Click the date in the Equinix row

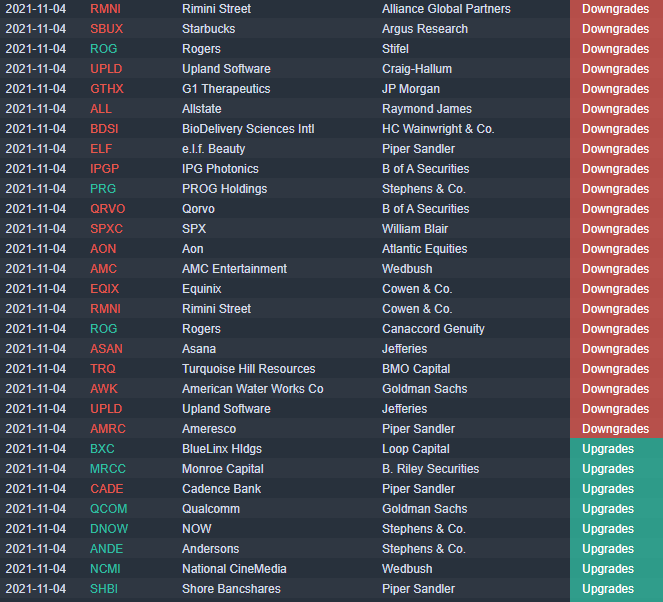(x=36, y=289)
